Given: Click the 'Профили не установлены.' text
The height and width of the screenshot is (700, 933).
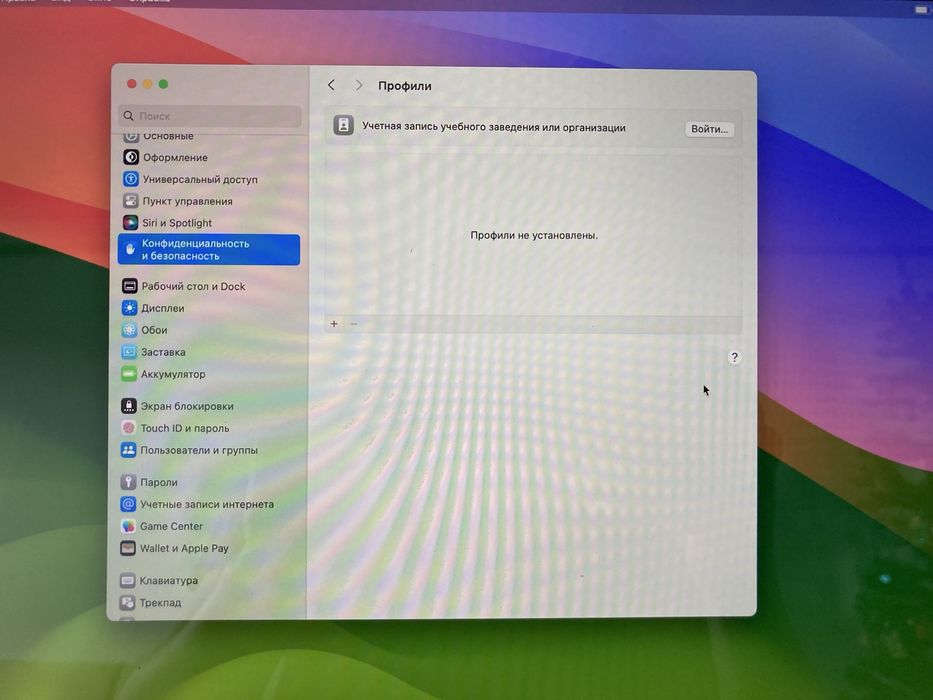Looking at the screenshot, I should click(x=534, y=235).
